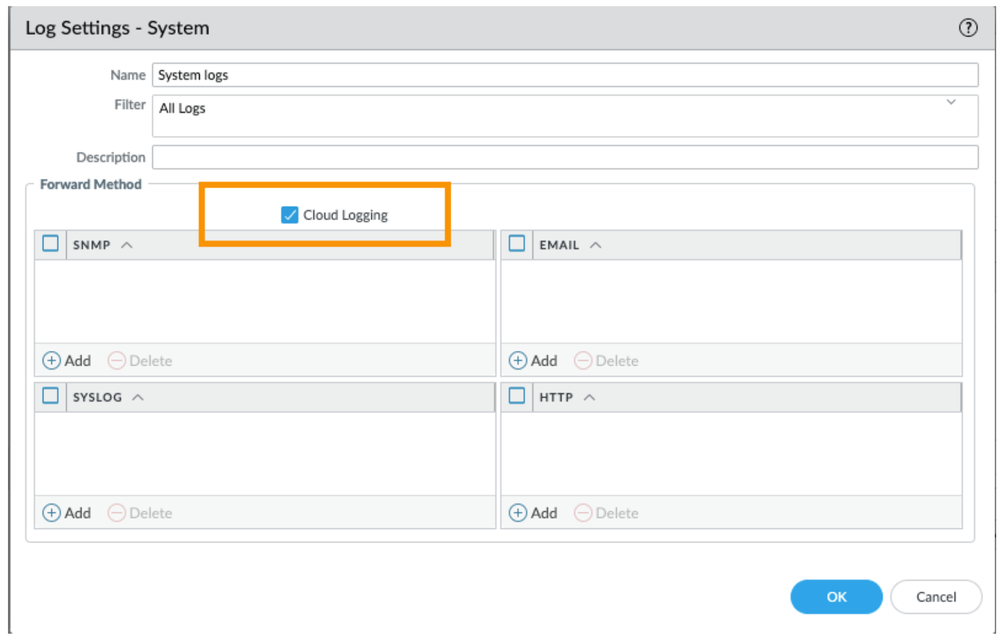
Task: Click the EMAIL Delete minus icon
Action: click(583, 360)
